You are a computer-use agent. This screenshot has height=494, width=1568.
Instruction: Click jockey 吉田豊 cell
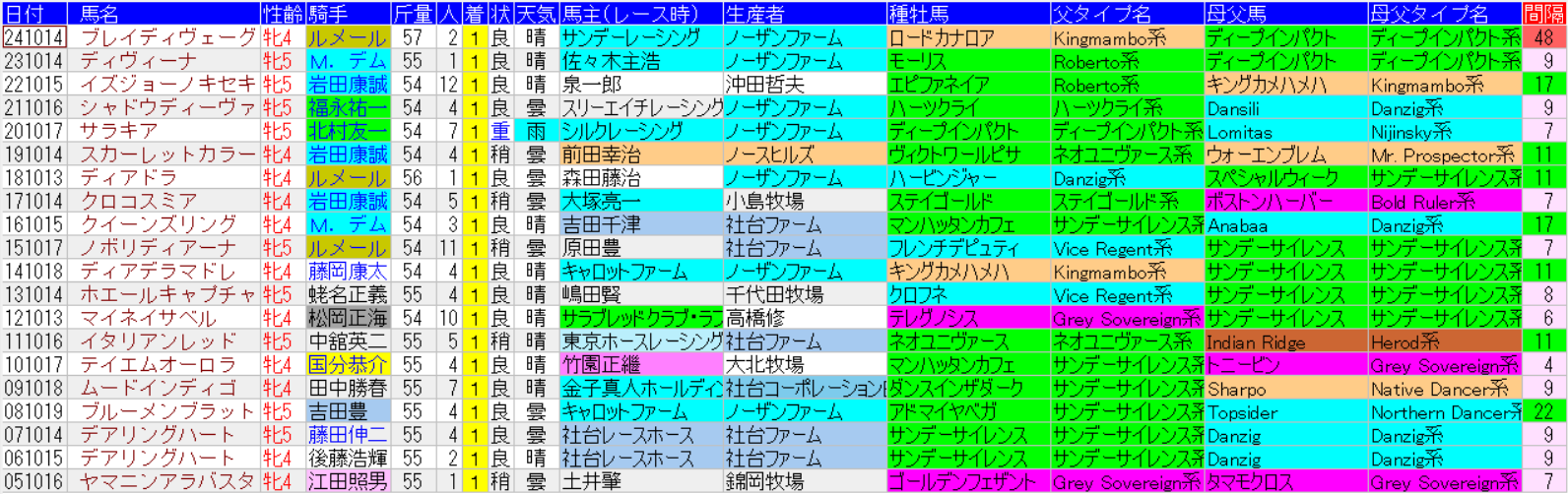click(349, 412)
